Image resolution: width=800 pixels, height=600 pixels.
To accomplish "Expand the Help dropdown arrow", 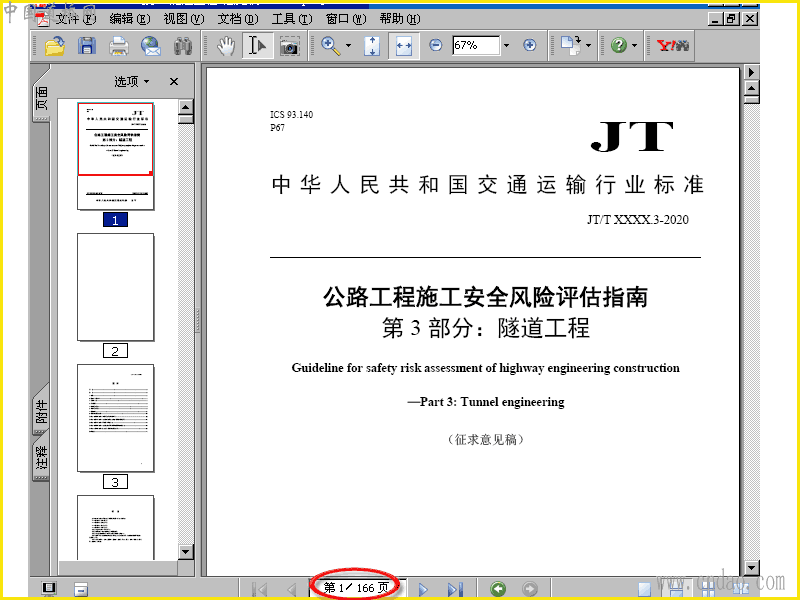I will coord(634,46).
